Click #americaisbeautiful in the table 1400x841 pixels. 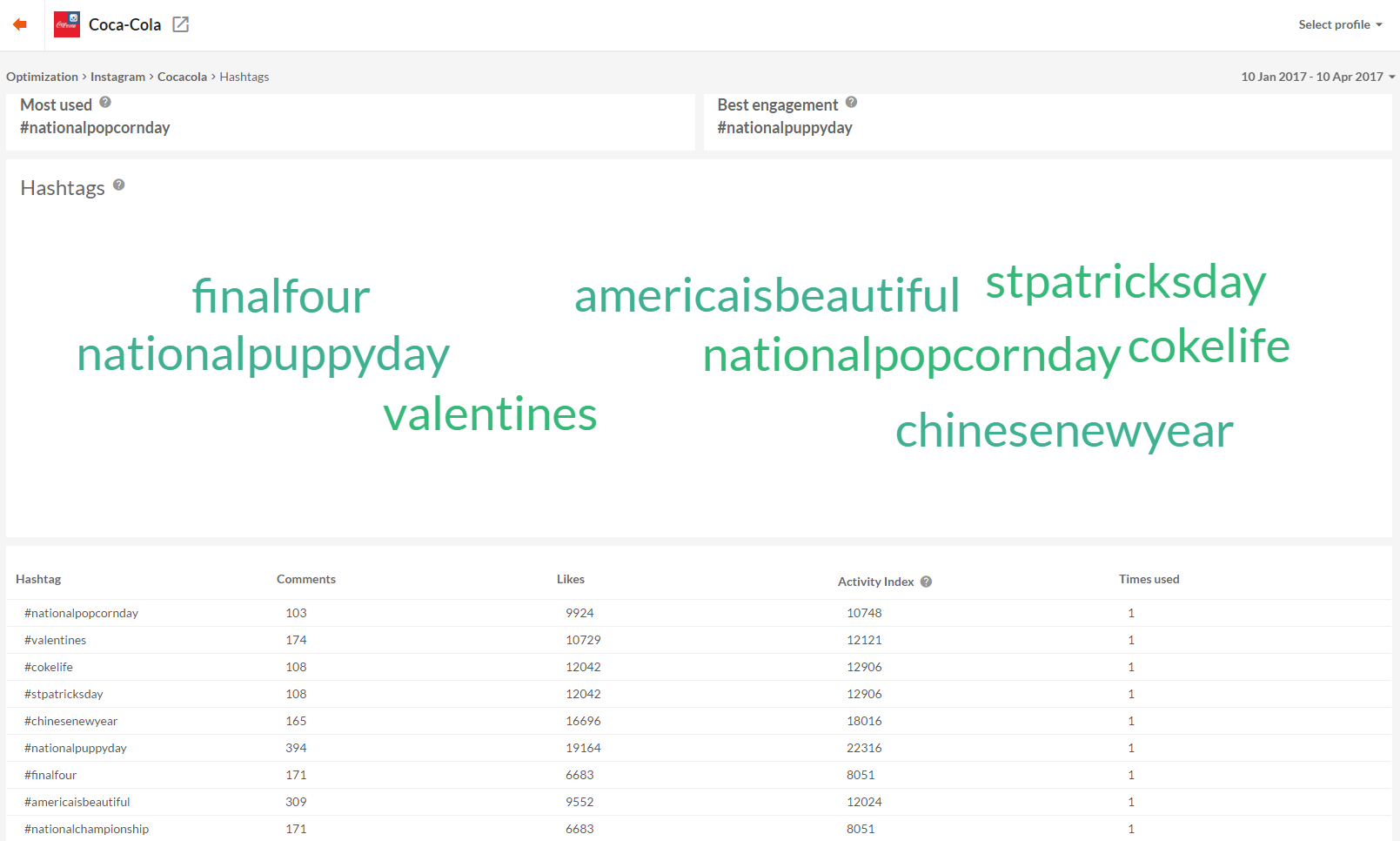click(77, 802)
